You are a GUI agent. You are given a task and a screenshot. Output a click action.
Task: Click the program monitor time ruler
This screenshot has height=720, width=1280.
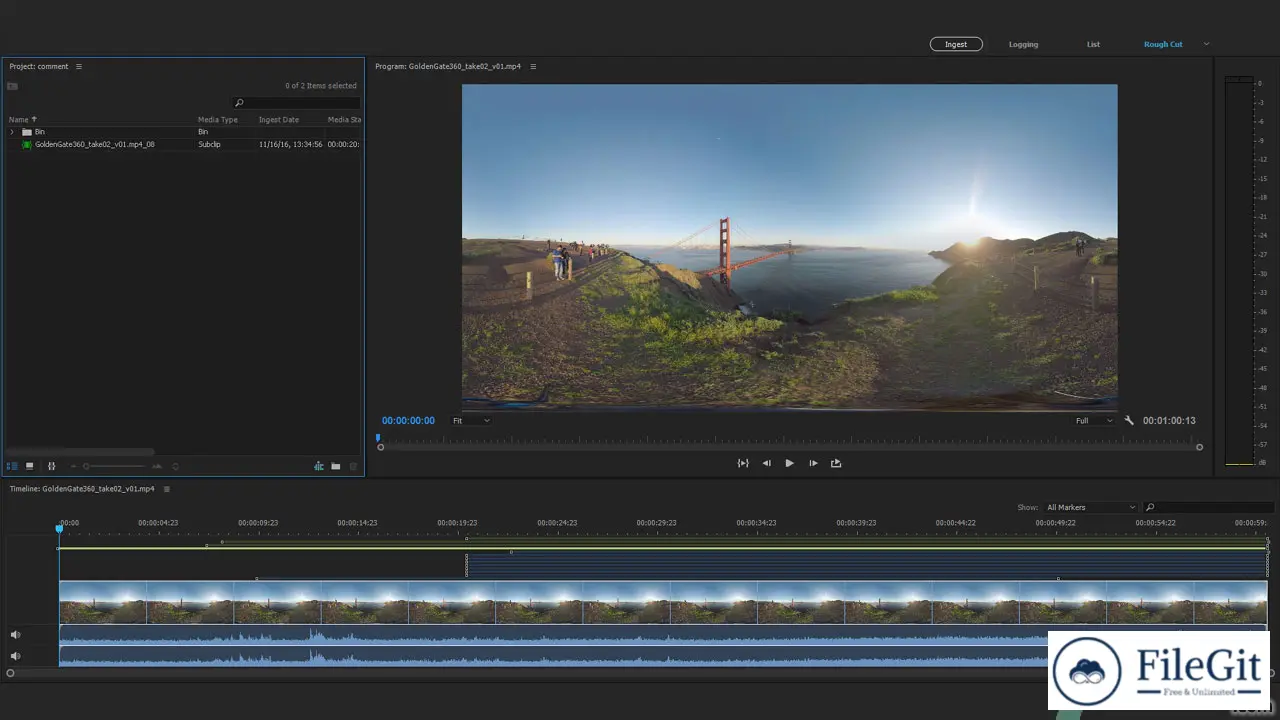790,439
